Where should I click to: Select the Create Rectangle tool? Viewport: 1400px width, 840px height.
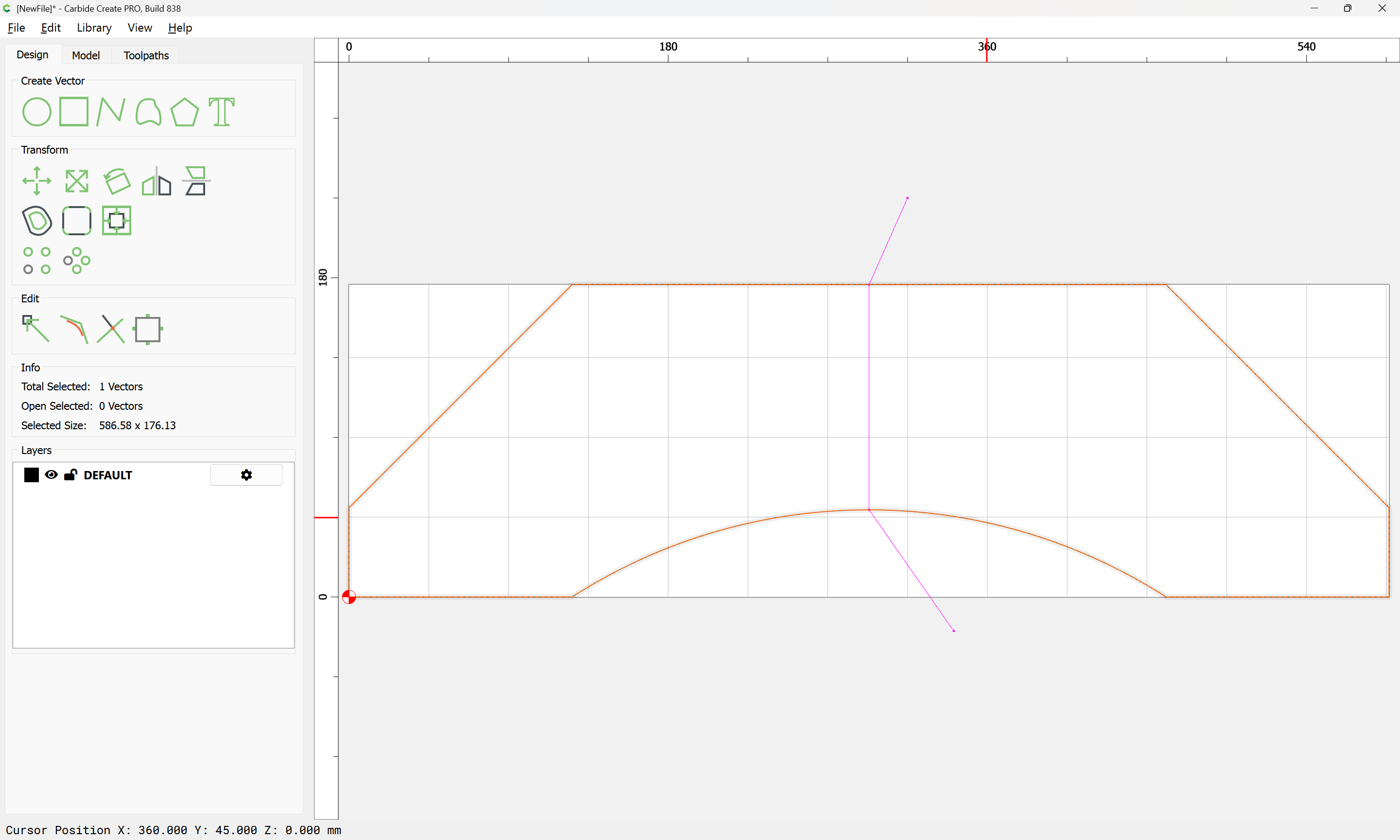74,111
